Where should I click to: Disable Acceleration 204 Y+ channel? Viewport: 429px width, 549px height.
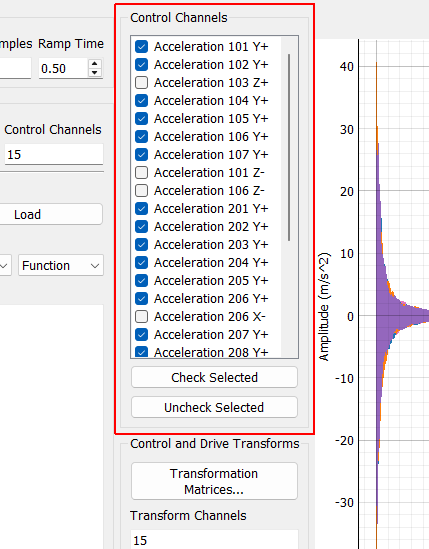(x=141, y=263)
